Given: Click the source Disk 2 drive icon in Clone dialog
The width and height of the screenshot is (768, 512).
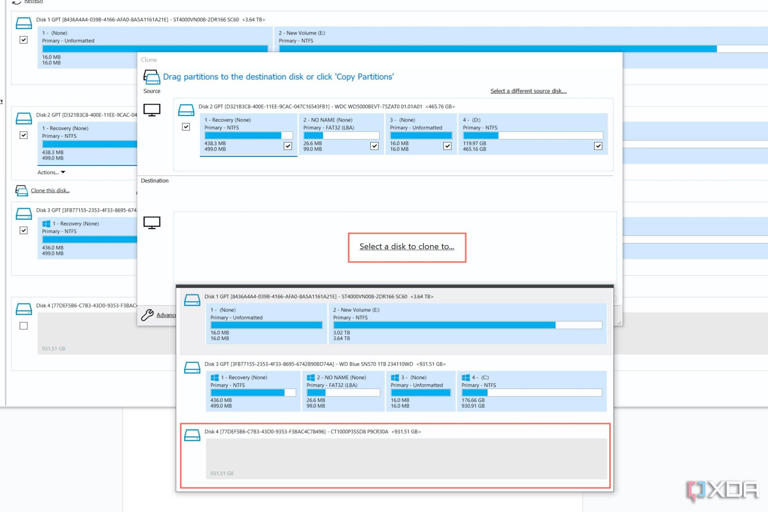Looking at the screenshot, I should pyautogui.click(x=186, y=110).
